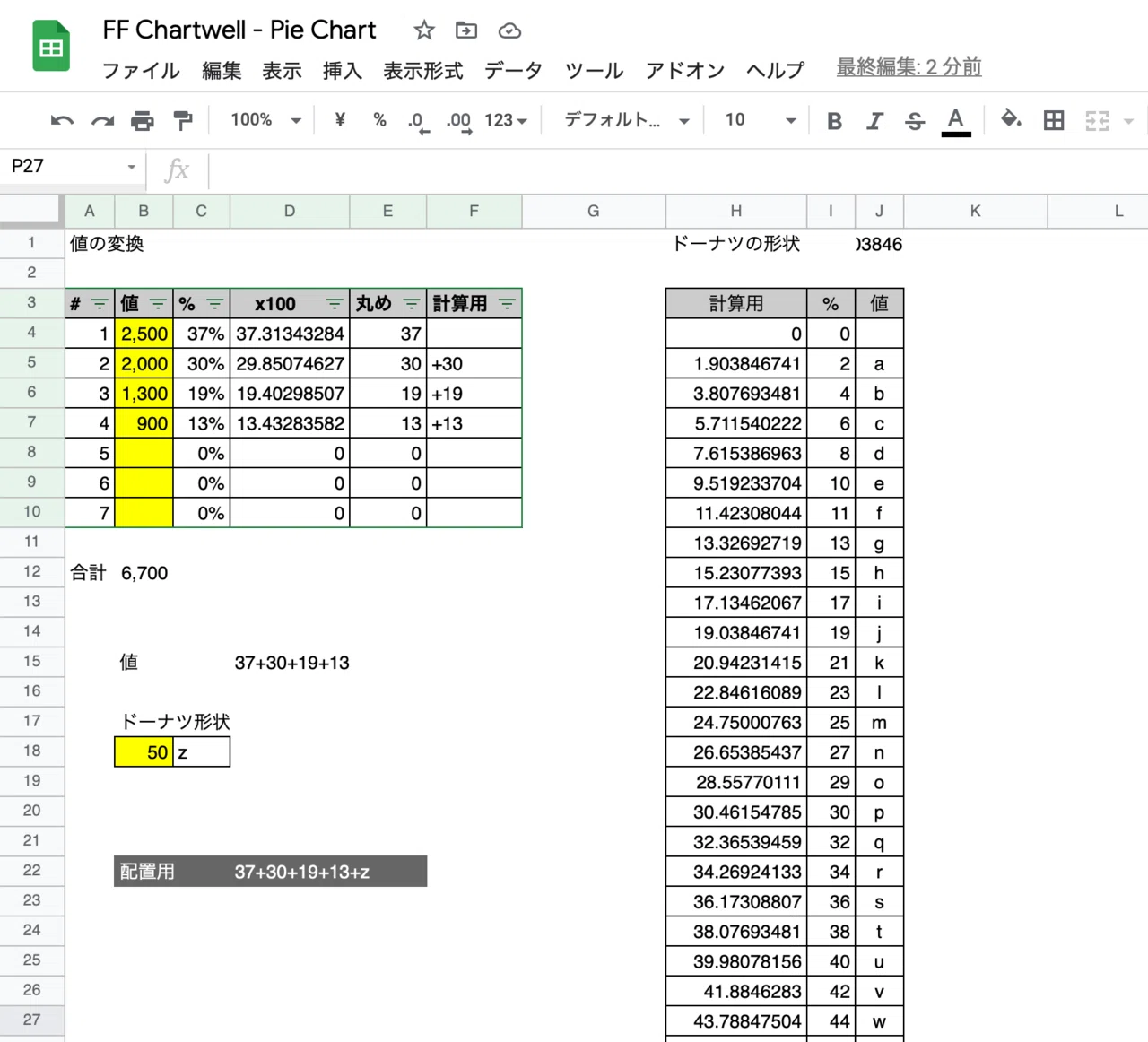Select the yellow cell with 2,500
This screenshot has width=1148, height=1042.
(x=143, y=334)
